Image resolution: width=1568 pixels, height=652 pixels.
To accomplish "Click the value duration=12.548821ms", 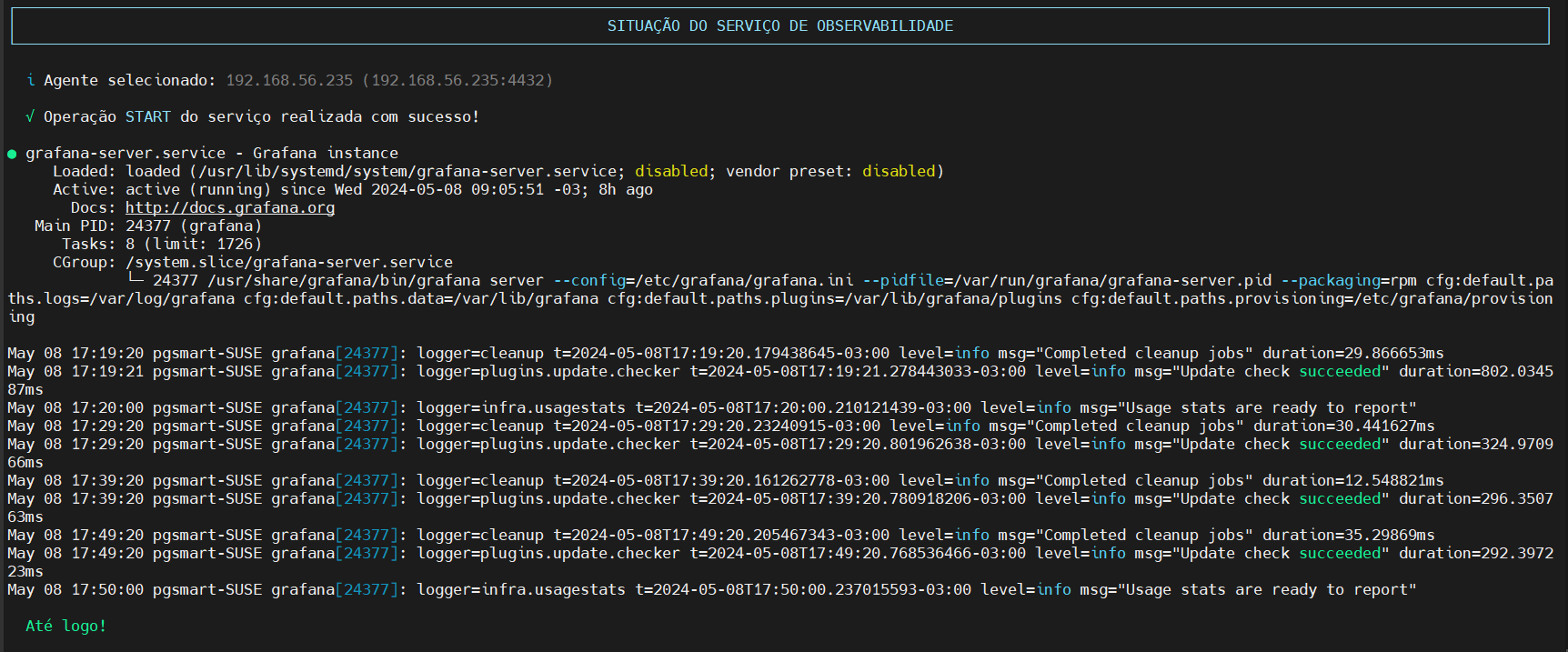I will 1353,480.
